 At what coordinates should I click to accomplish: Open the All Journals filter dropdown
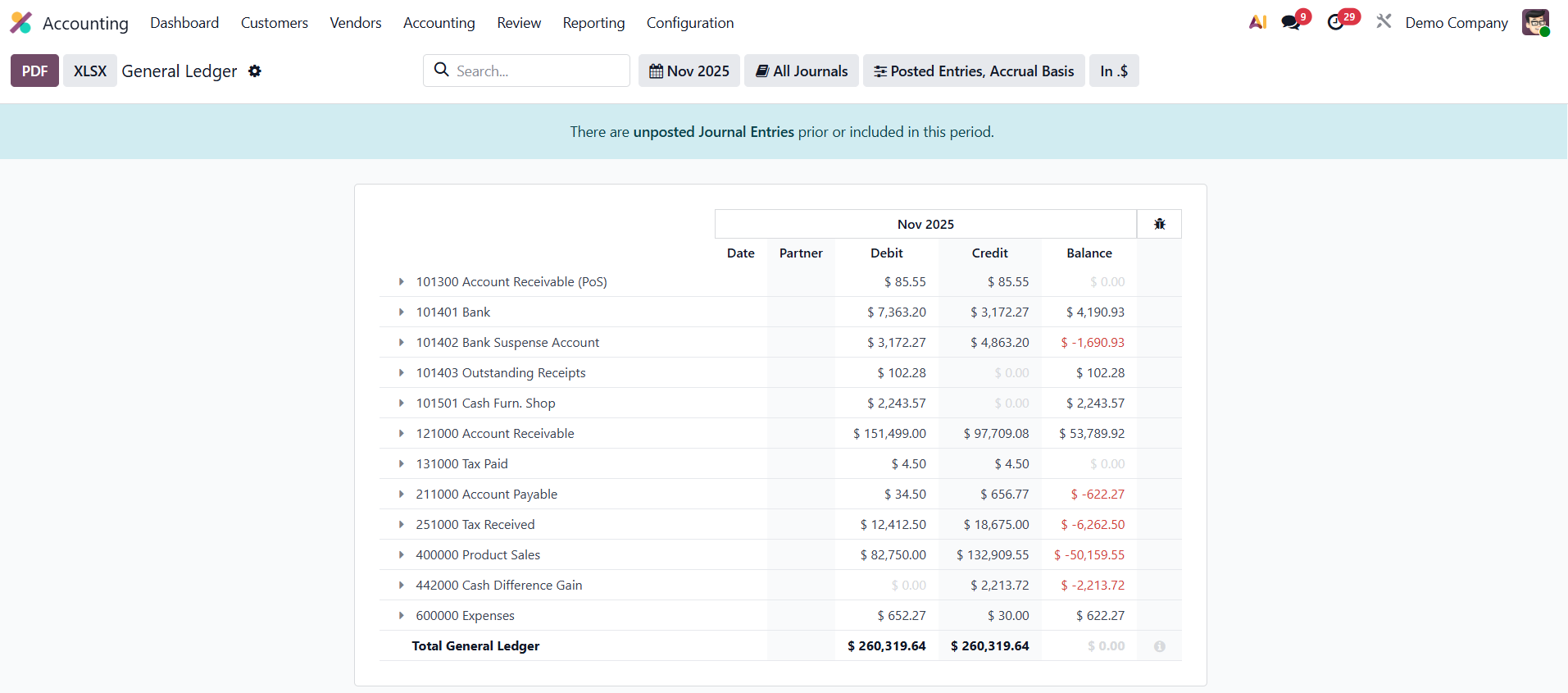point(801,71)
